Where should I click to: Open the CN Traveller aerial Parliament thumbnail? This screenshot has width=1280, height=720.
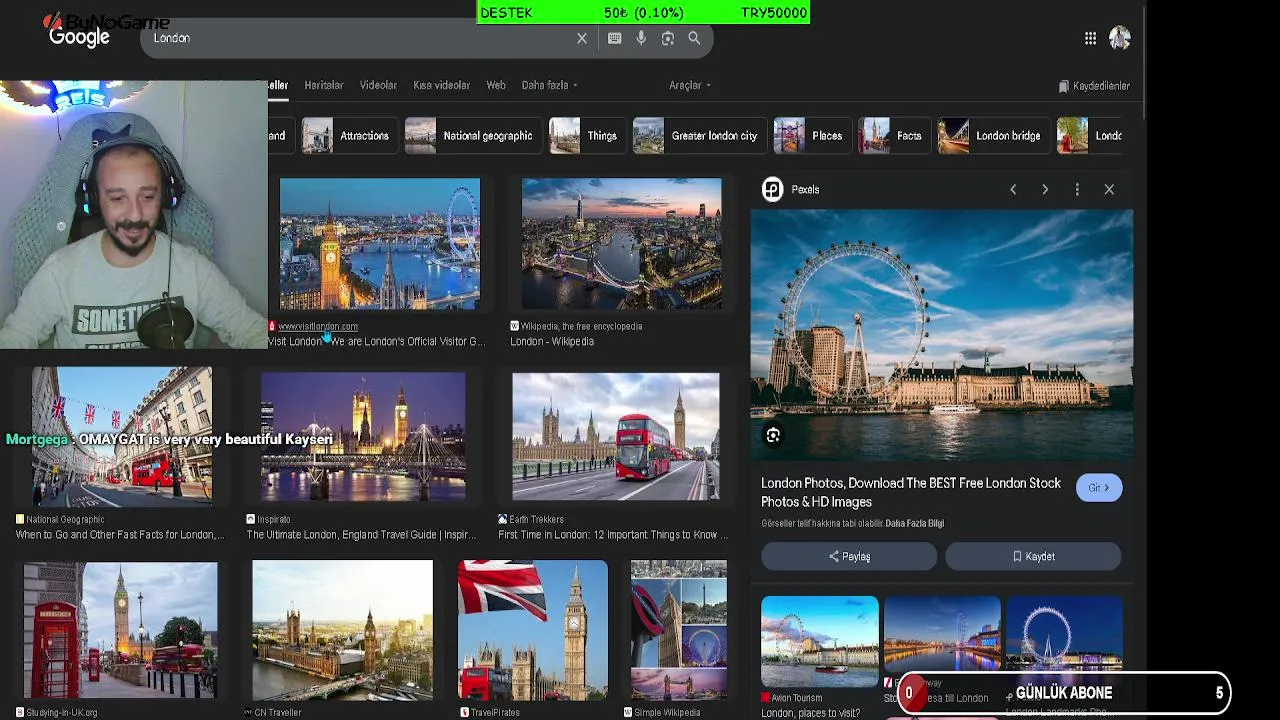click(342, 630)
